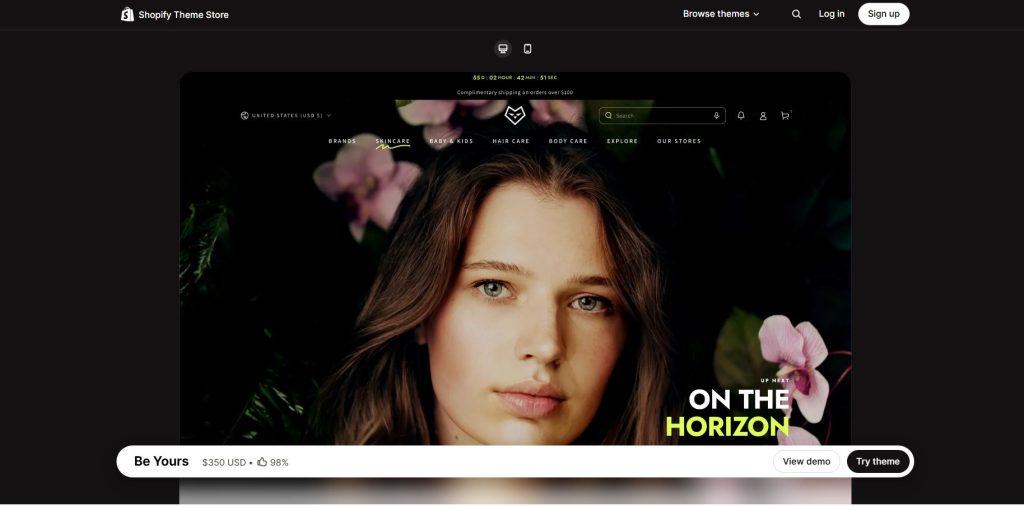Focus the theme preview Search field

click(662, 116)
